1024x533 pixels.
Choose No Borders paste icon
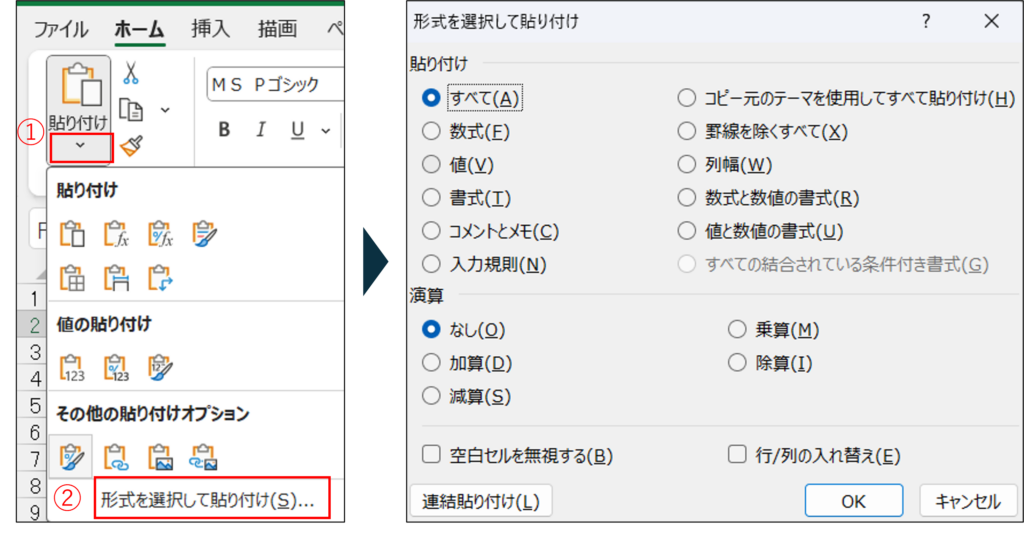72,278
